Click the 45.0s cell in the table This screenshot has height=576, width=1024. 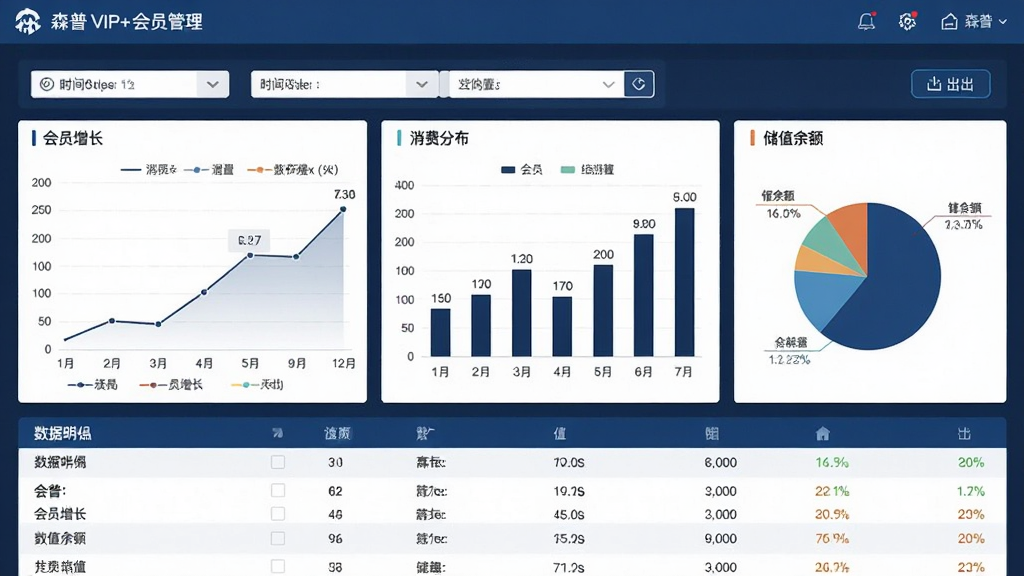coord(569,515)
